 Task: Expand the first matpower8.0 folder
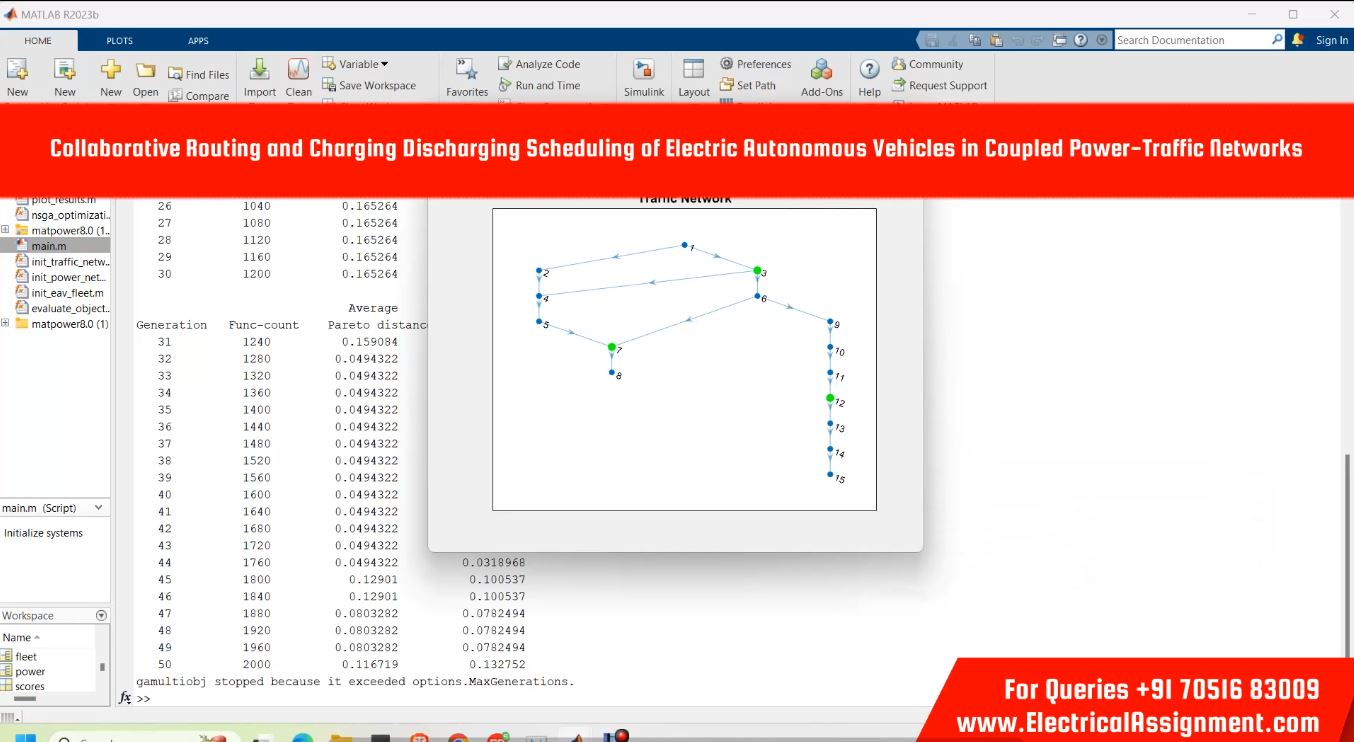coord(6,230)
